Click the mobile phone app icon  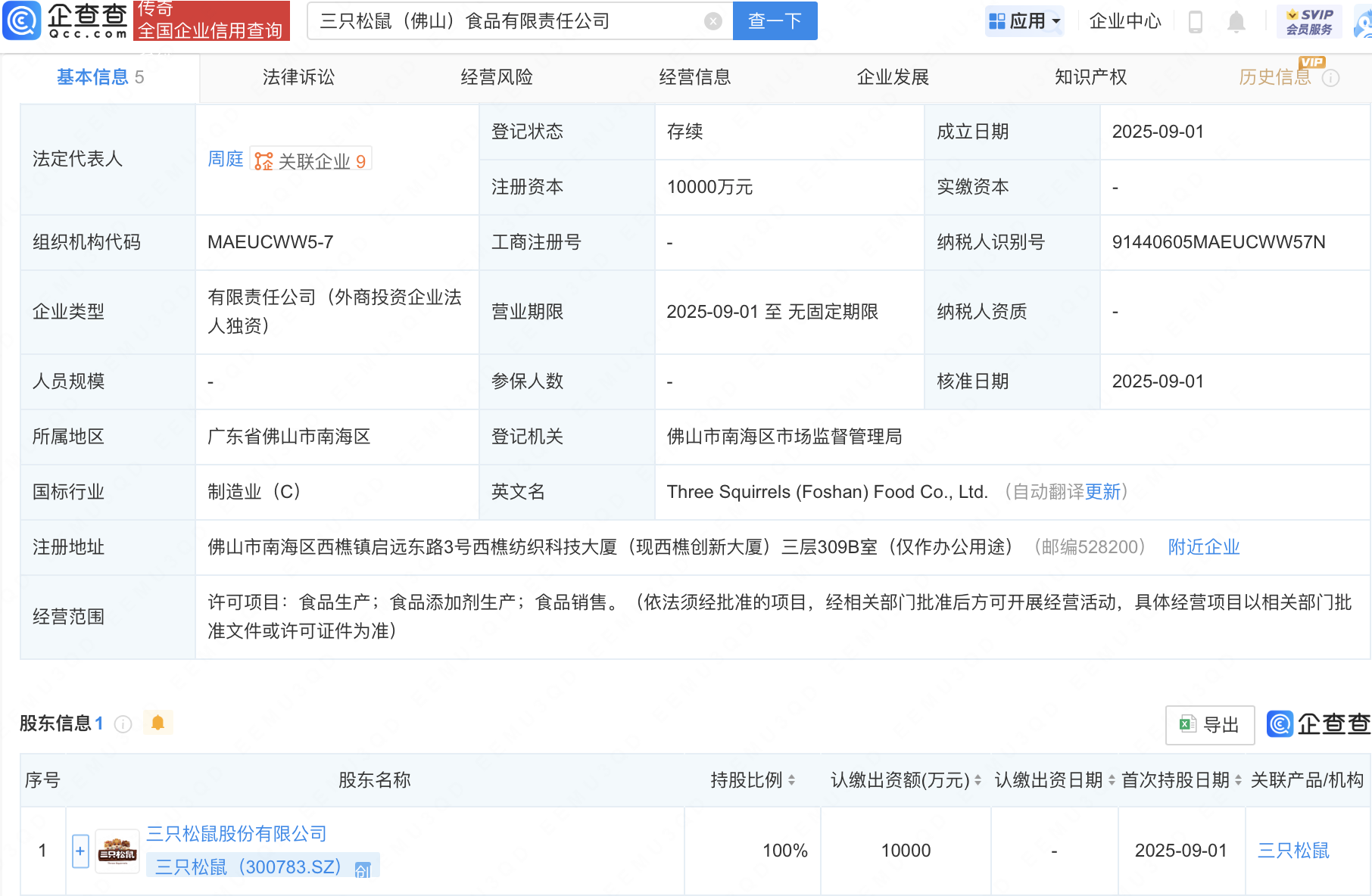point(1196,21)
